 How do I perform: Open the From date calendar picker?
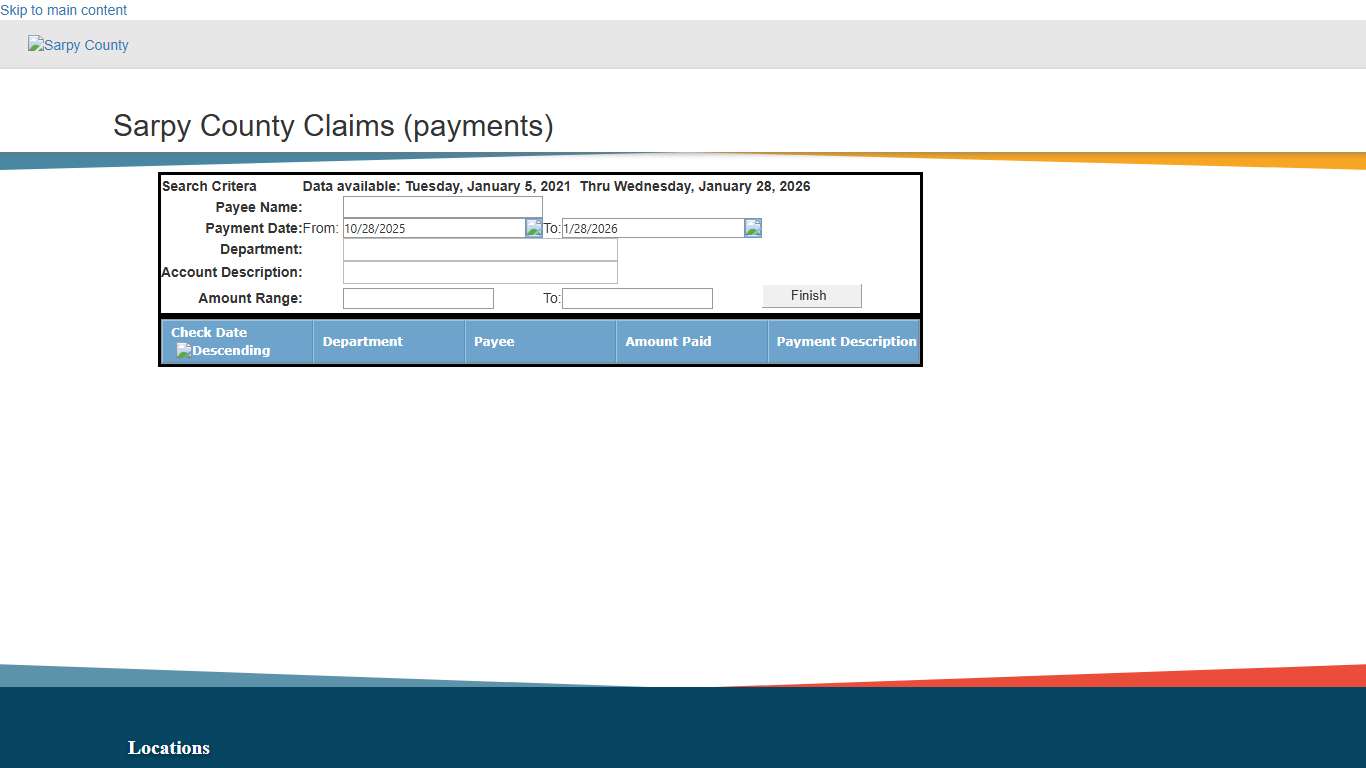pyautogui.click(x=534, y=227)
